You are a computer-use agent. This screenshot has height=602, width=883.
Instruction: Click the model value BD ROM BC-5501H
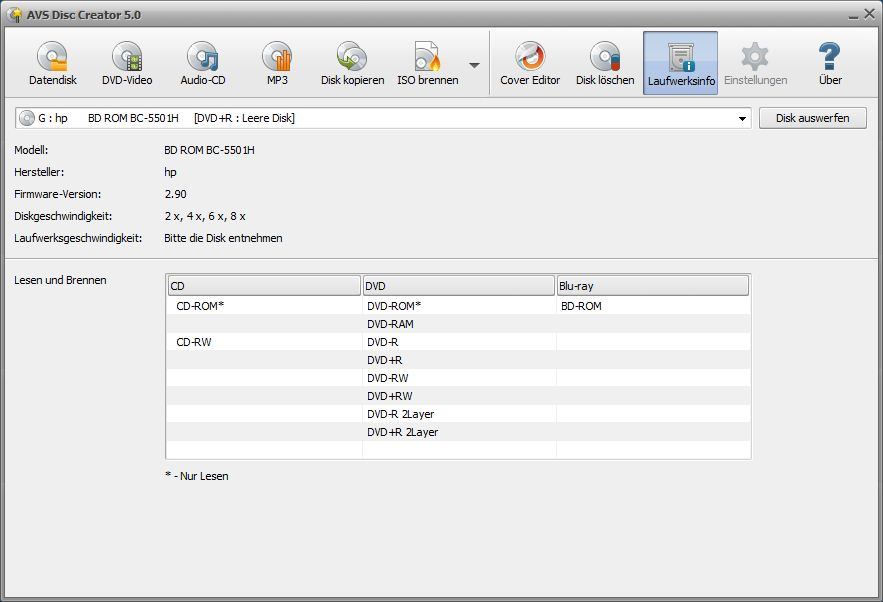pyautogui.click(x=209, y=150)
